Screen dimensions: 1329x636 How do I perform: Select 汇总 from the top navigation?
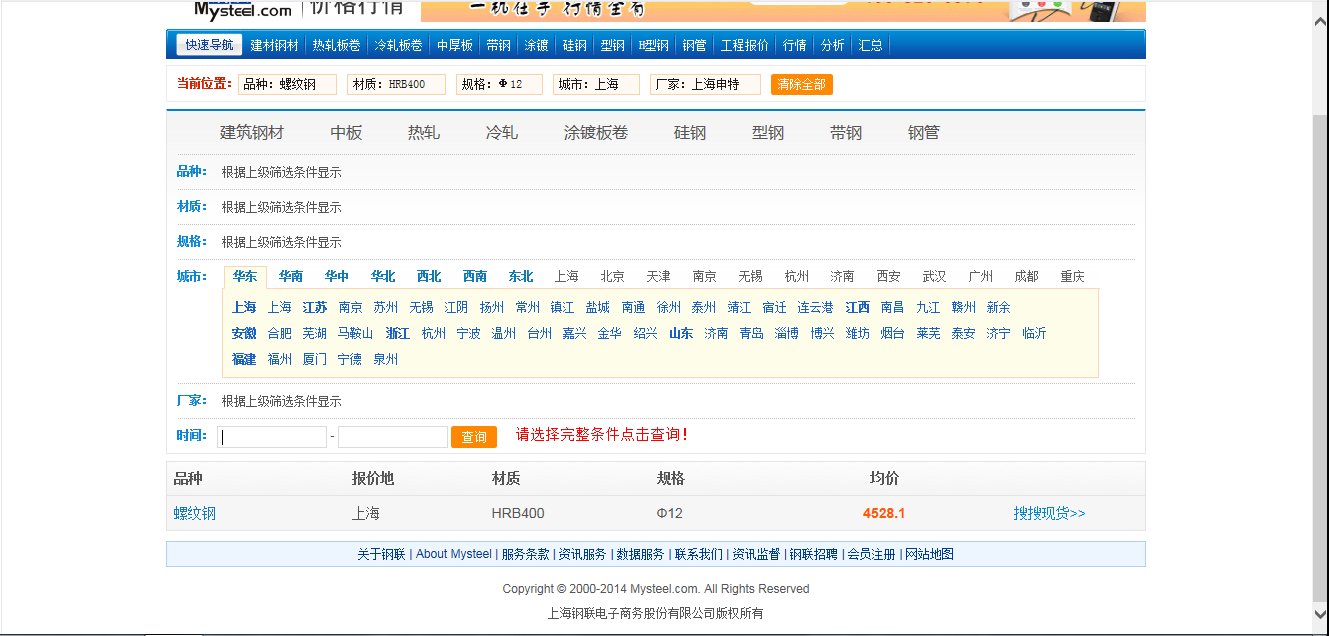[x=869, y=44]
